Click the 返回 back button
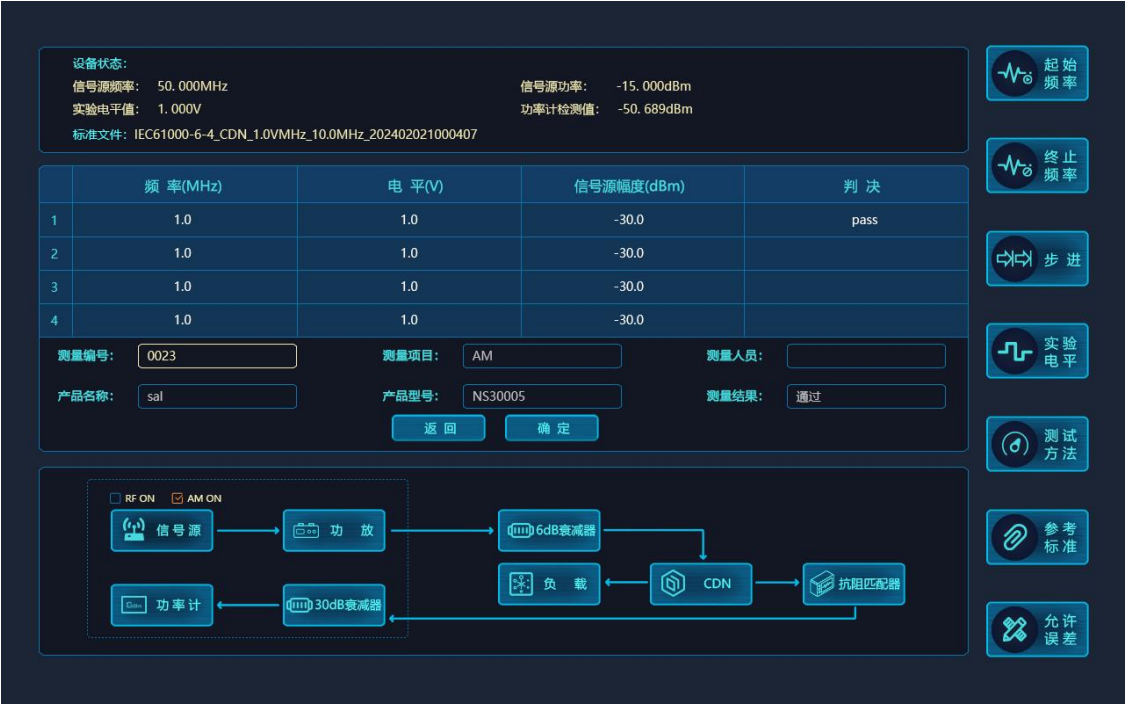 click(x=438, y=428)
